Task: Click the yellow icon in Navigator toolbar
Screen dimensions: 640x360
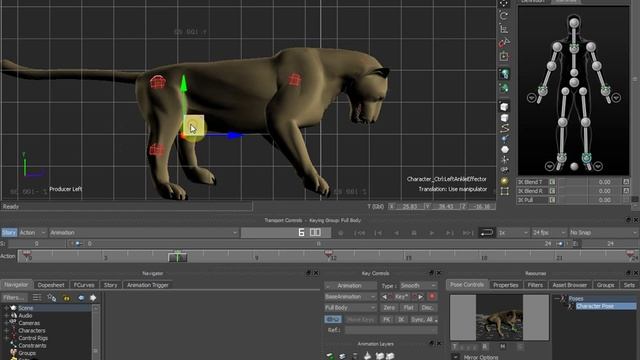Action: (x=66, y=298)
